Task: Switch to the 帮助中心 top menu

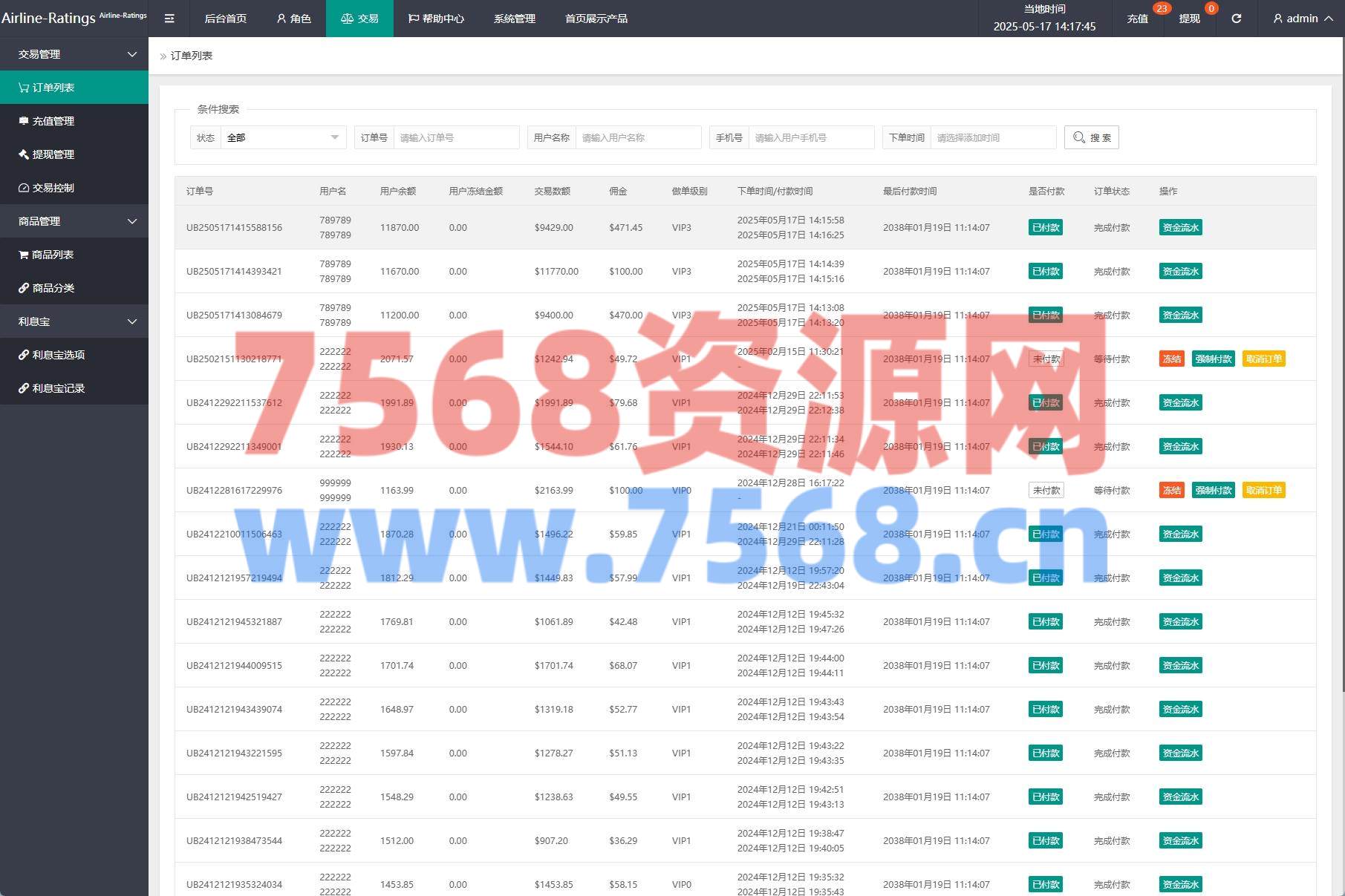Action: [x=436, y=19]
